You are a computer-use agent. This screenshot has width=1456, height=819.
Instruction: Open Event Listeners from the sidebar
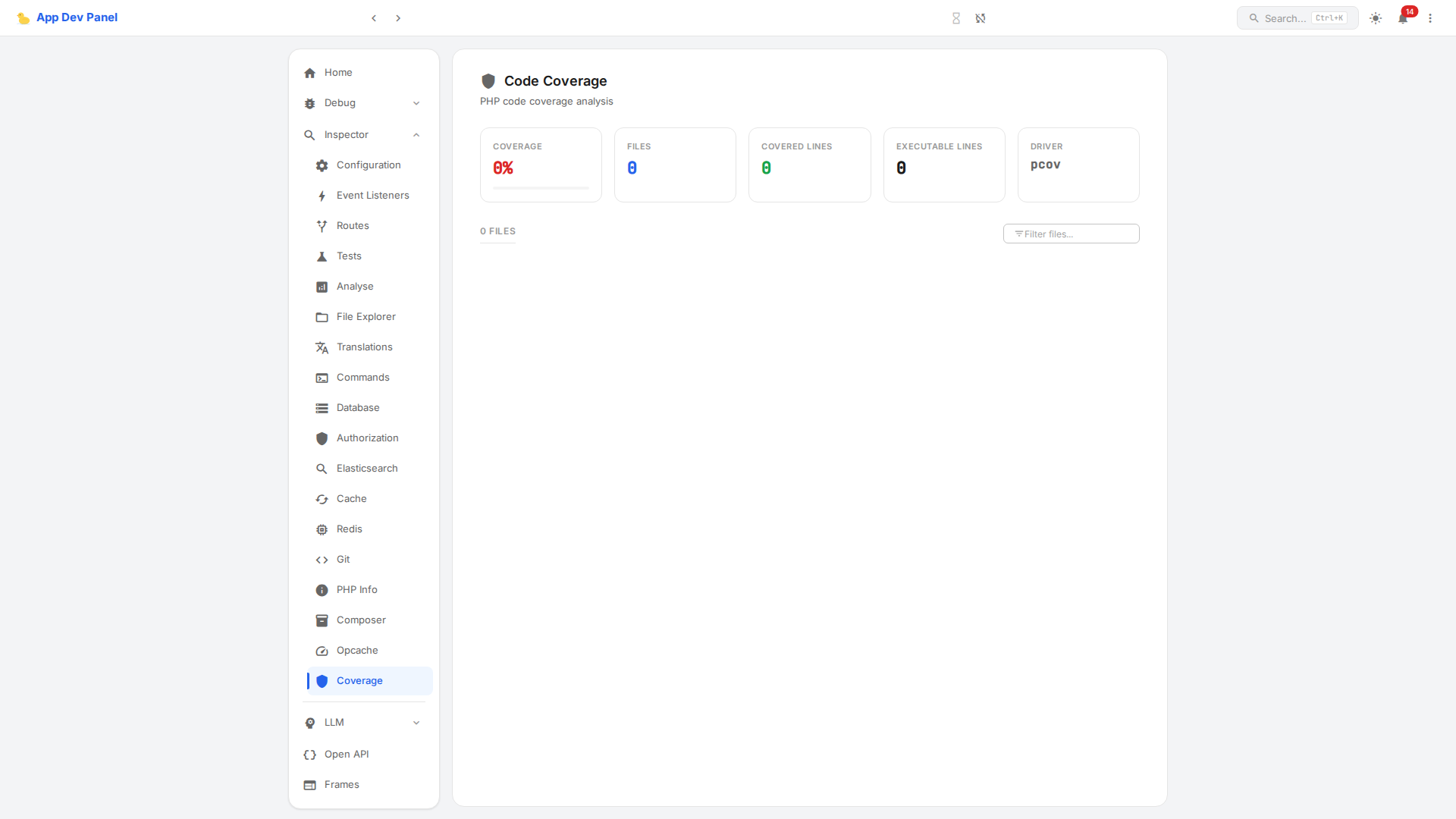[372, 196]
